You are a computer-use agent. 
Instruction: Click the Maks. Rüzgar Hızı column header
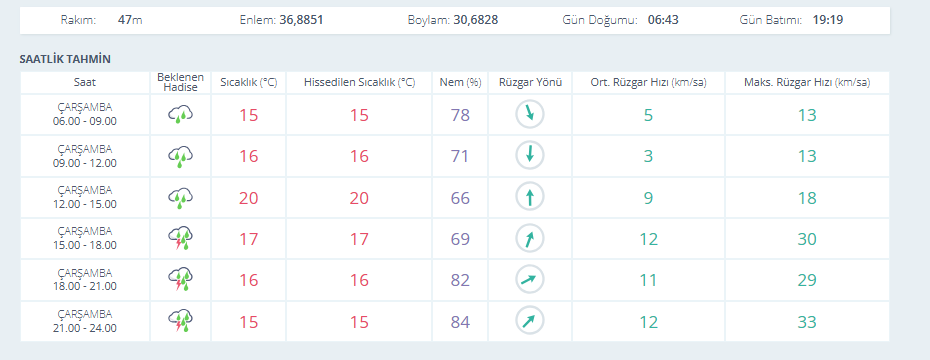click(x=807, y=82)
